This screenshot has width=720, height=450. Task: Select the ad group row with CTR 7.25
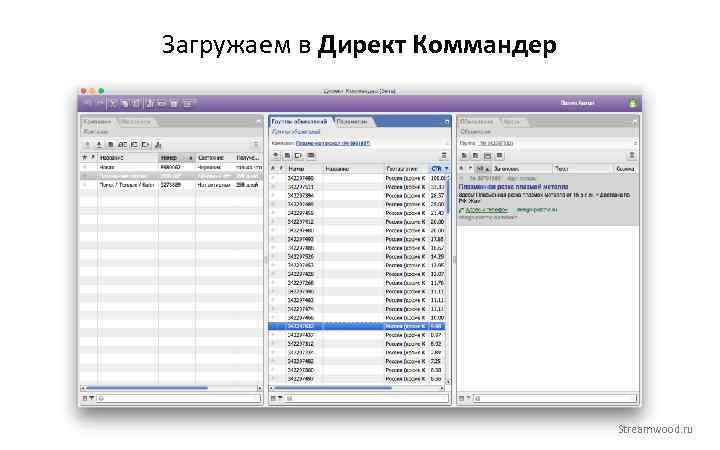pyautogui.click(x=357, y=361)
